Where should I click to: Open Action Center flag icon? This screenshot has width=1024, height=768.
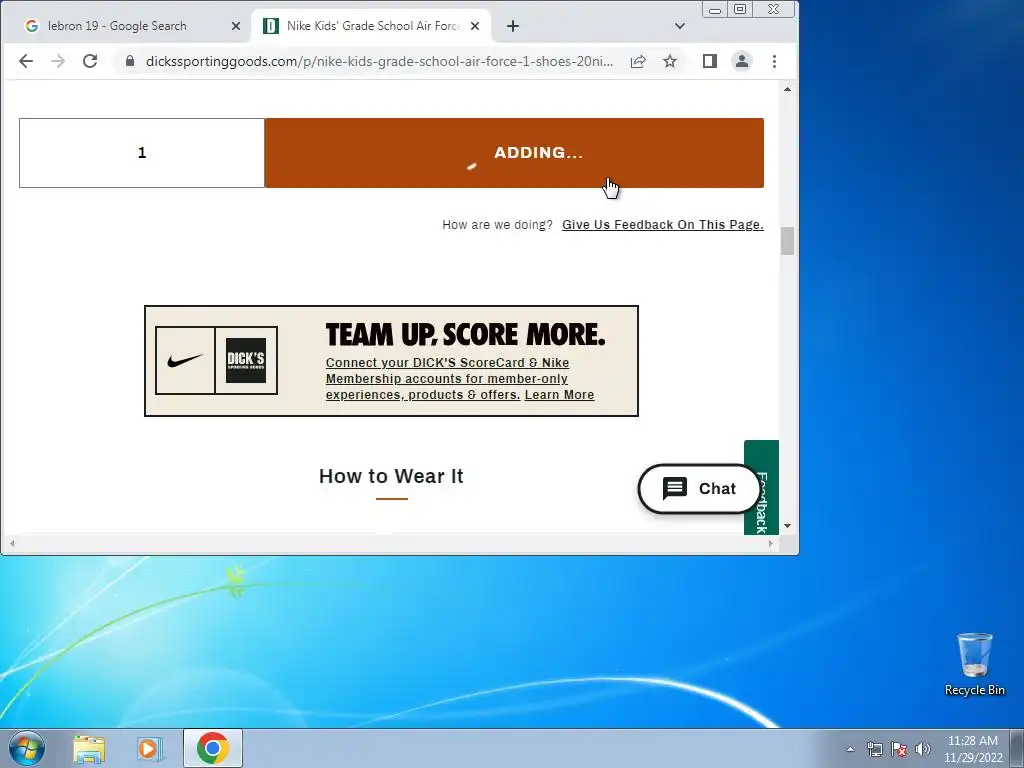tap(899, 749)
